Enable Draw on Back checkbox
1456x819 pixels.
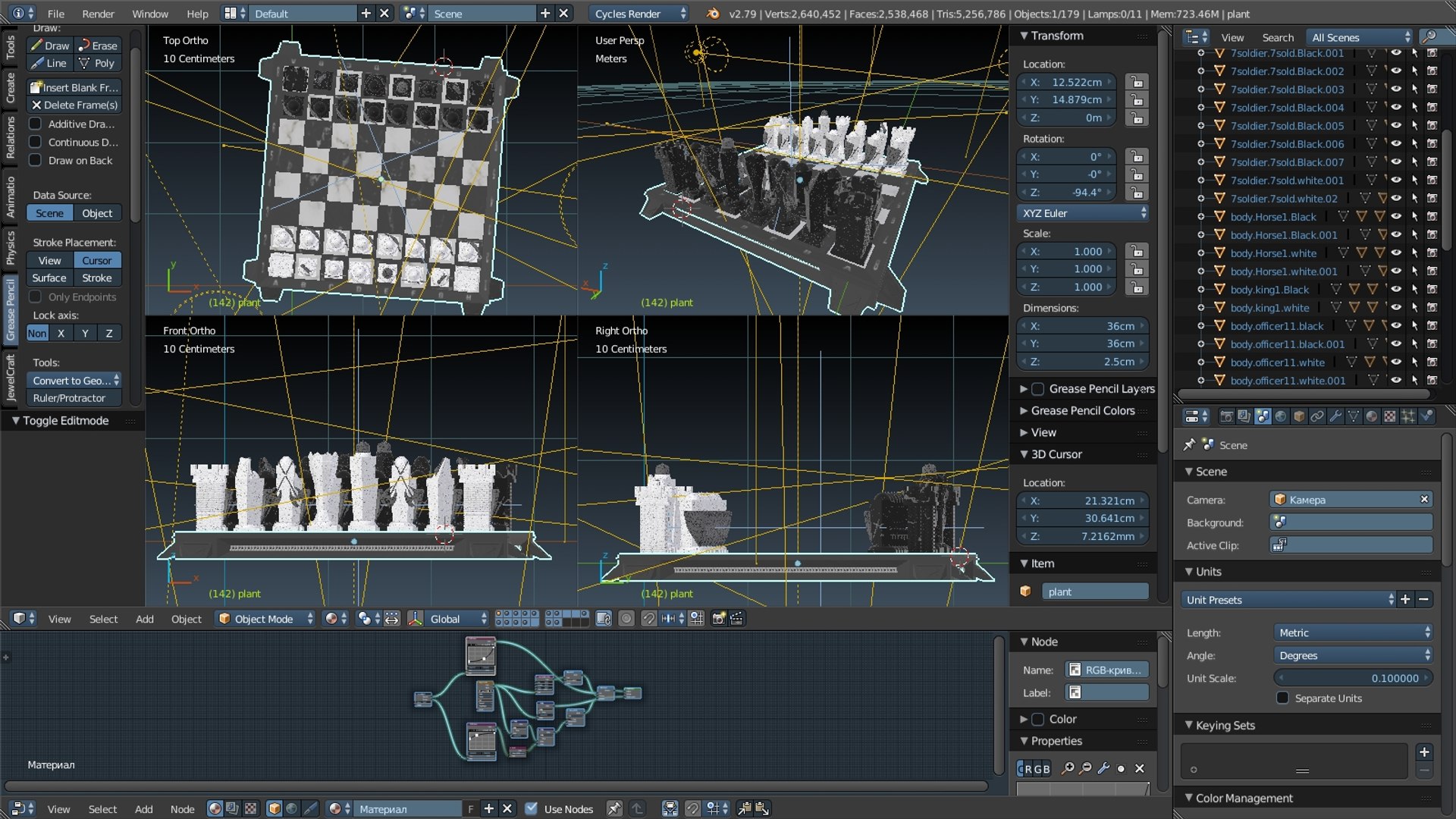(x=35, y=161)
